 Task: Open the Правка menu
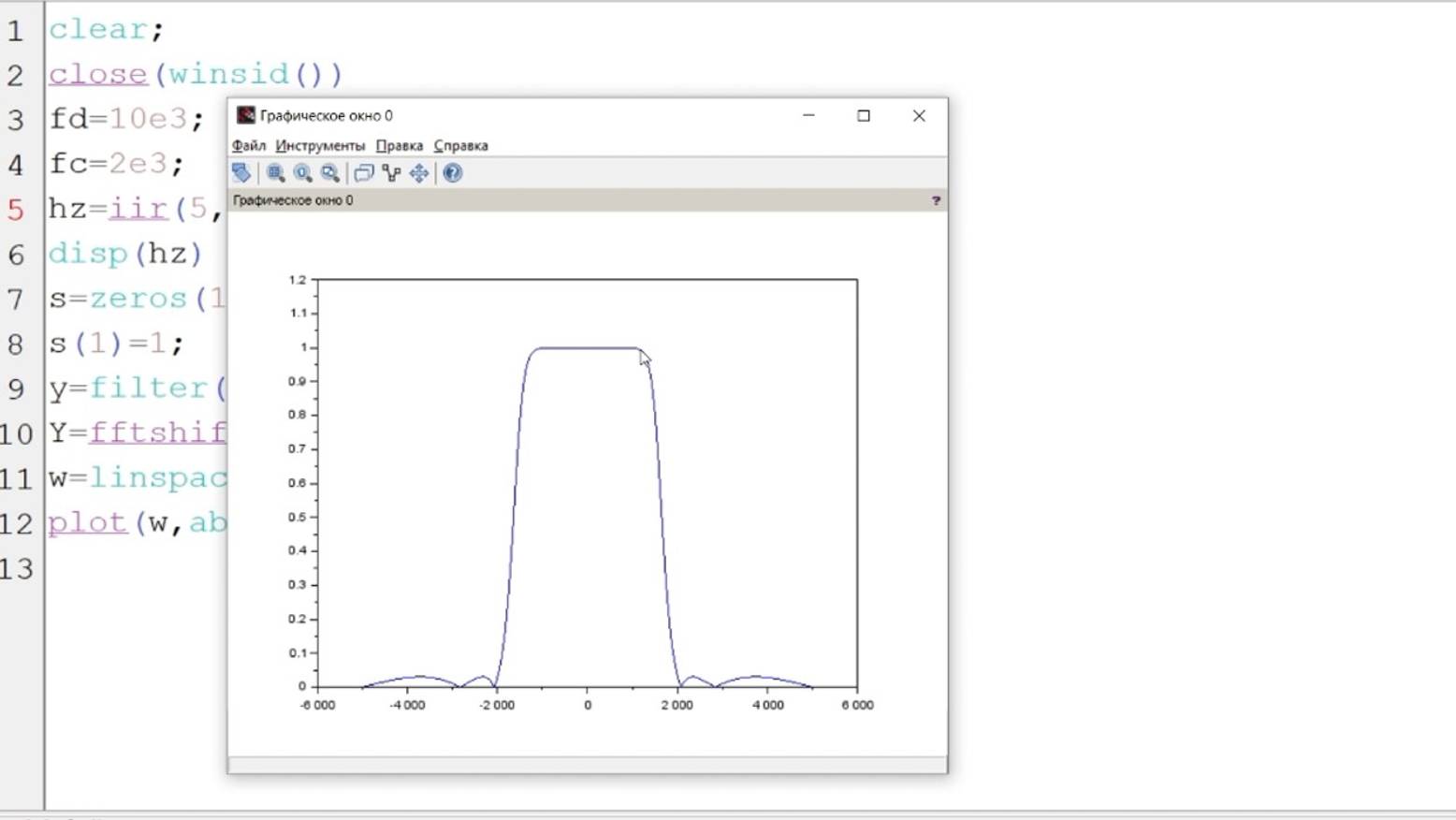400,146
